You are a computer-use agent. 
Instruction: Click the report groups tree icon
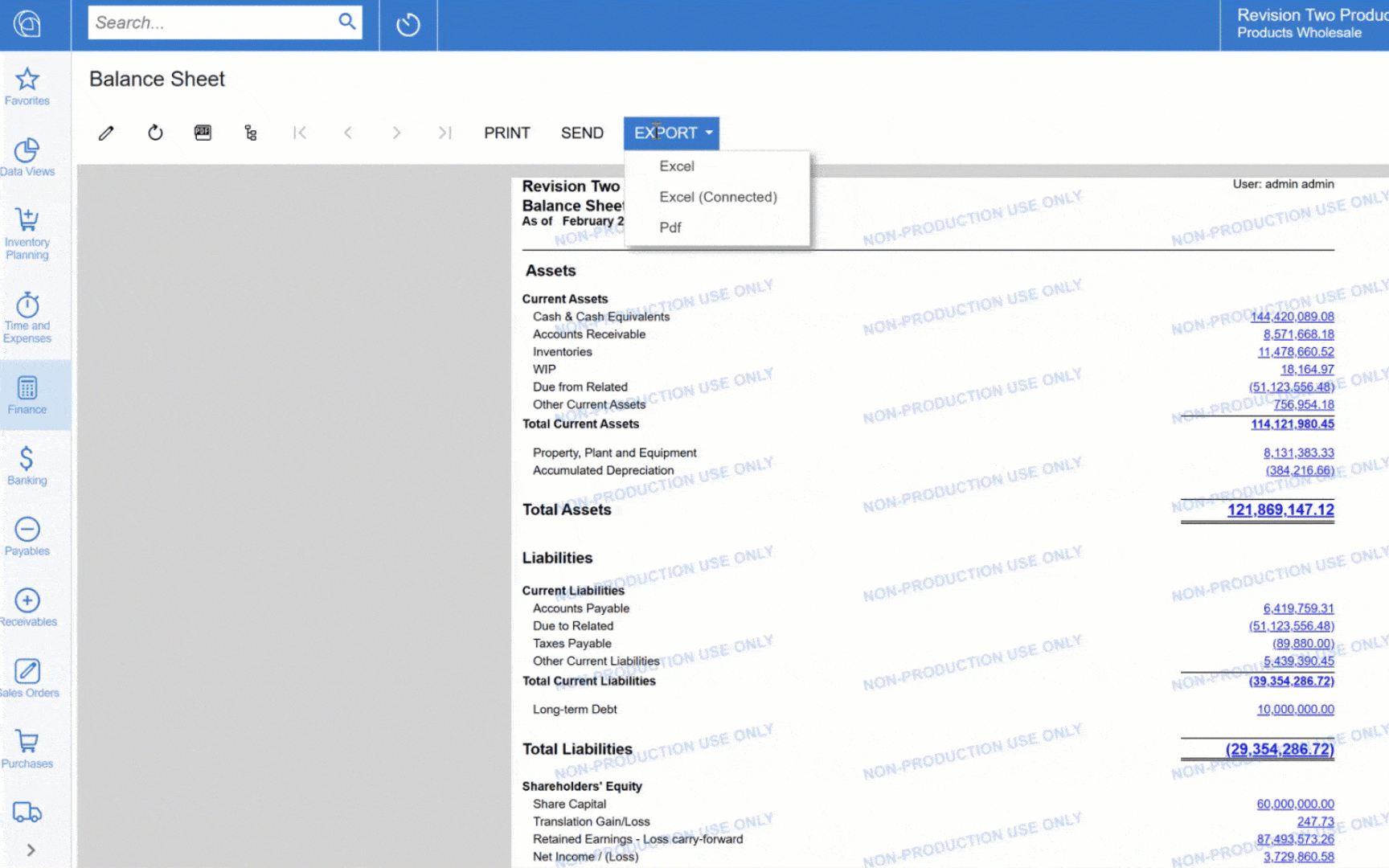[x=251, y=133]
